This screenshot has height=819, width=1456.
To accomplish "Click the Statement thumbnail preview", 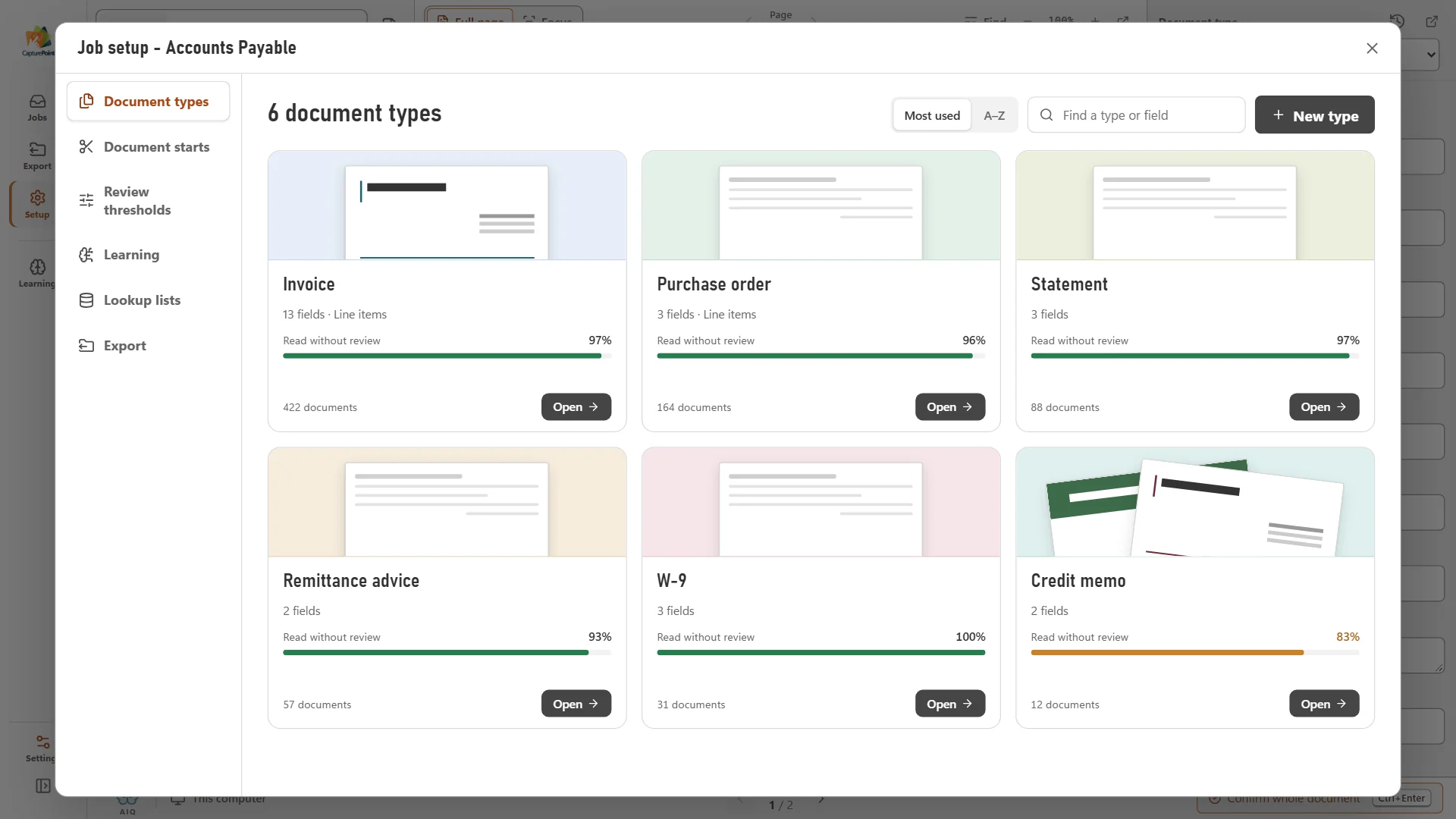I will pos(1194,206).
